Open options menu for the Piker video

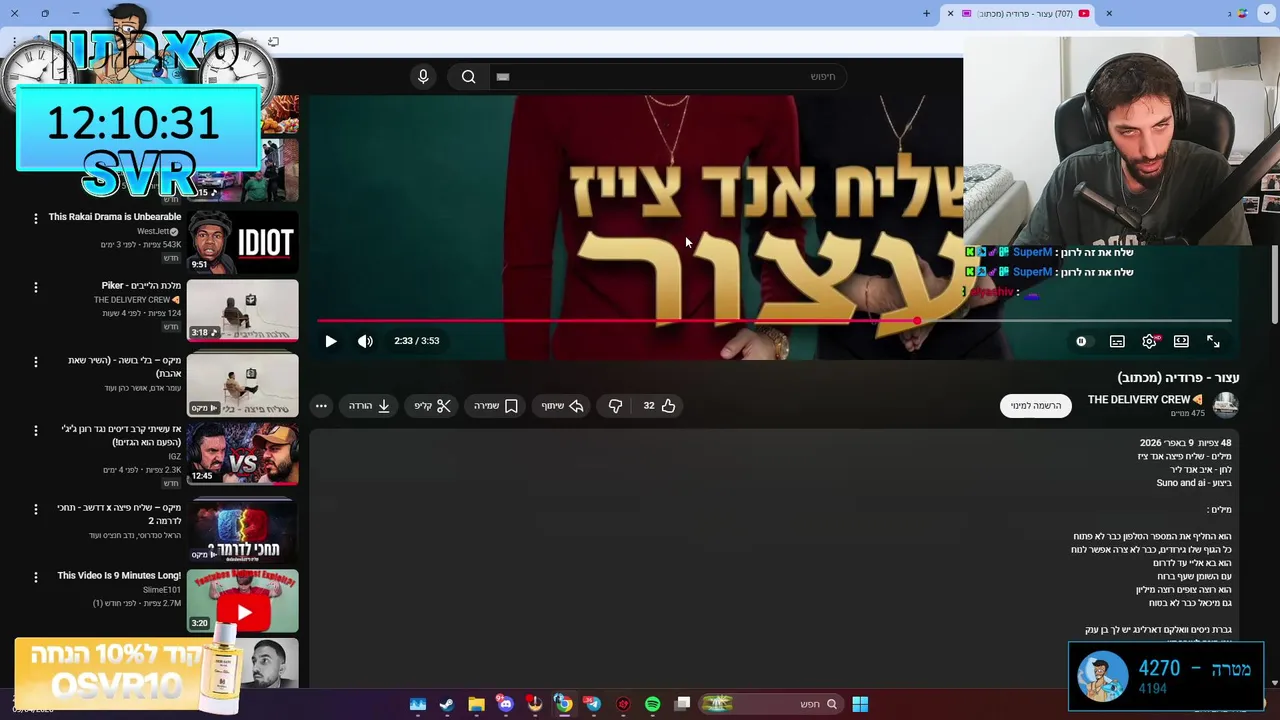[x=36, y=287]
